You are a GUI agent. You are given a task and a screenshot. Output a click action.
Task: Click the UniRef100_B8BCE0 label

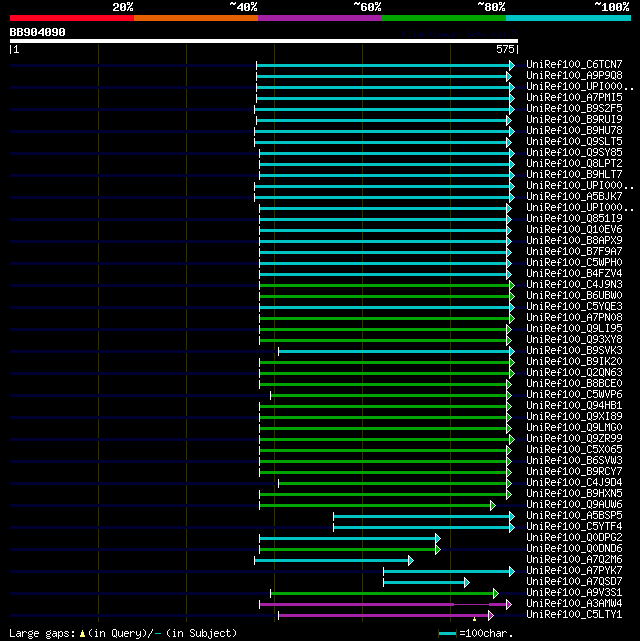click(x=574, y=383)
